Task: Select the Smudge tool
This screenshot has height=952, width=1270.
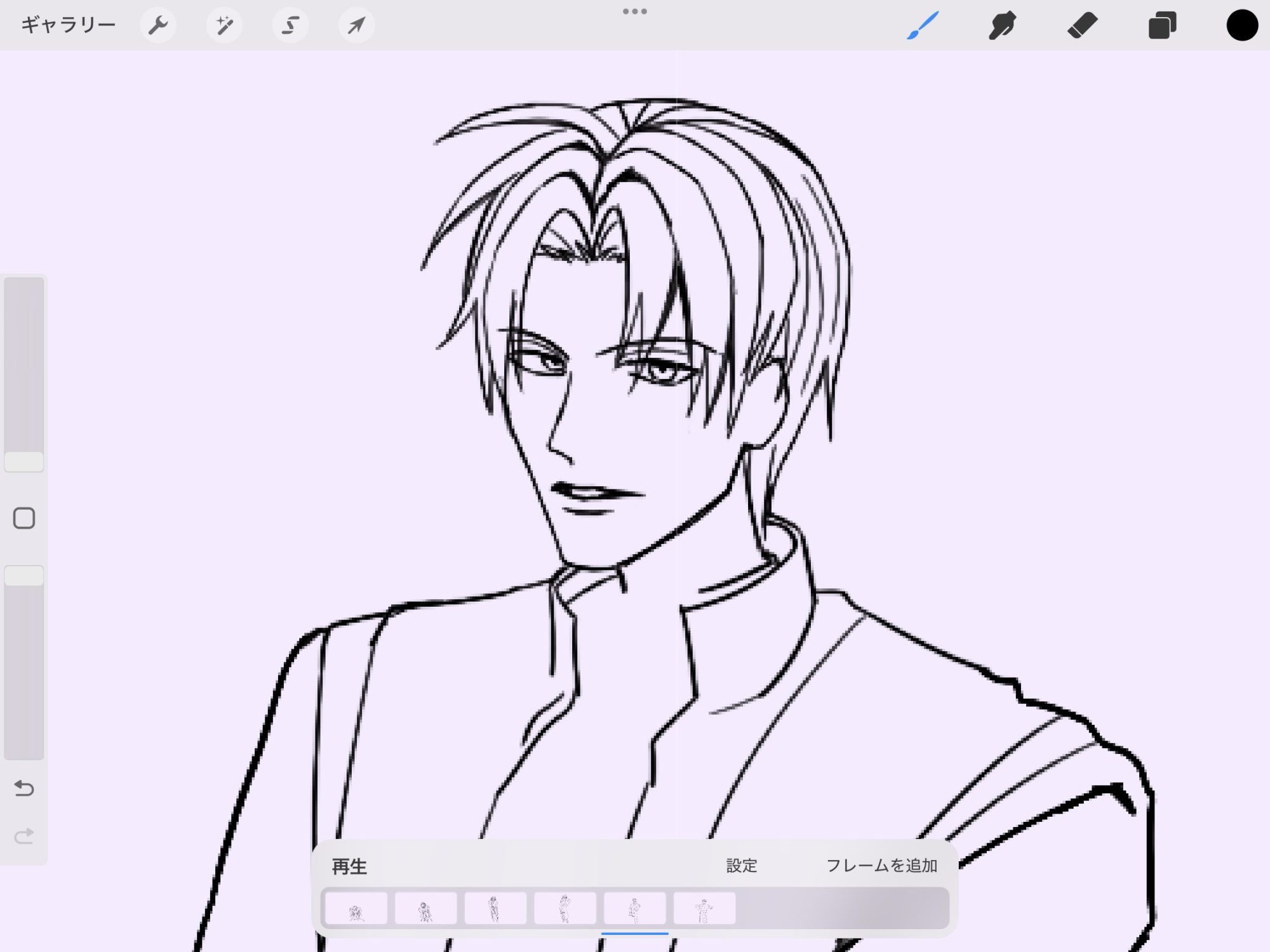Action: click(1002, 25)
